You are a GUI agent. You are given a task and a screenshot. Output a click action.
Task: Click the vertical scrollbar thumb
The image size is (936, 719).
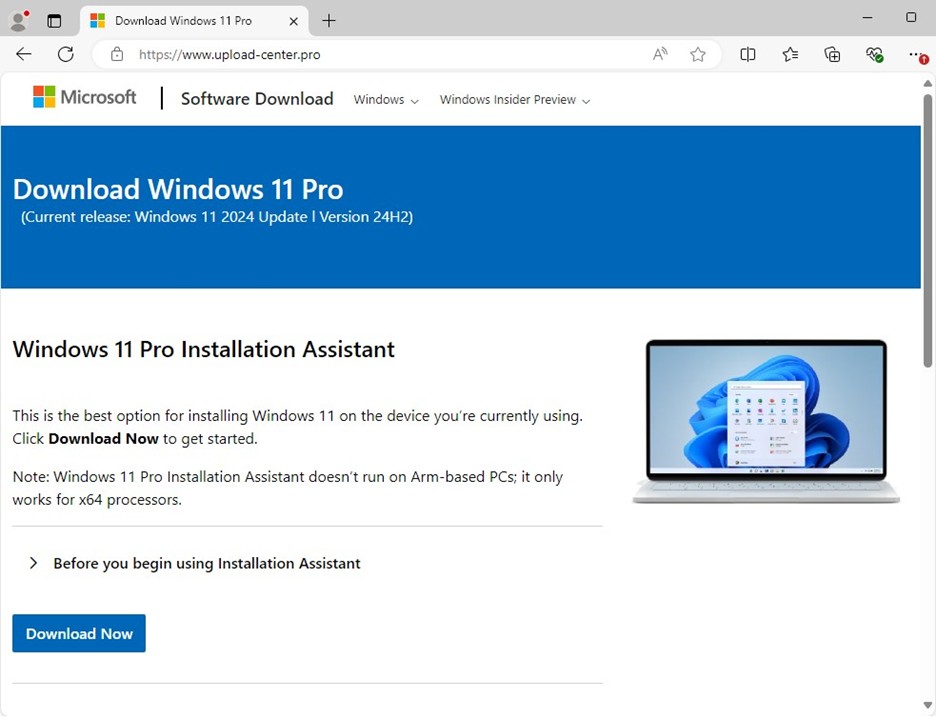pos(928,231)
